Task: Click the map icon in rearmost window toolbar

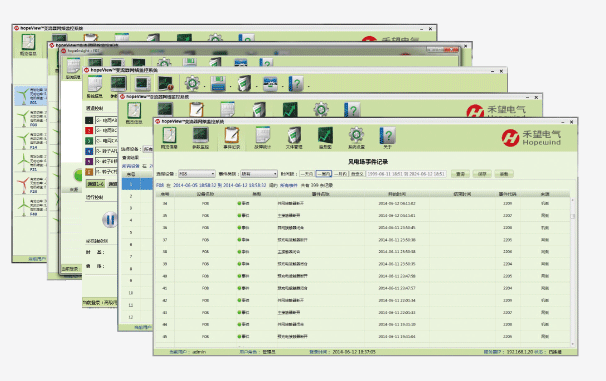Action: (x=28, y=43)
